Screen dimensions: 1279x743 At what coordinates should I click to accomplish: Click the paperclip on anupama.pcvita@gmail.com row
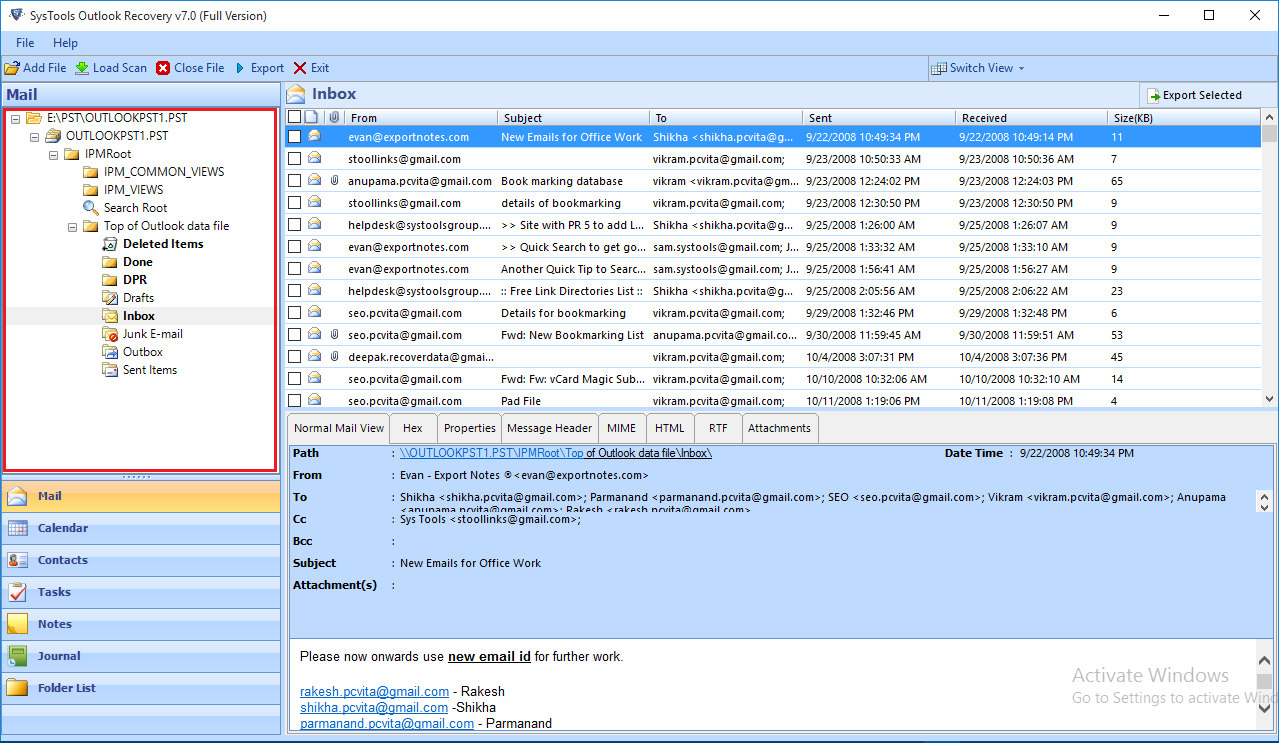tap(334, 181)
